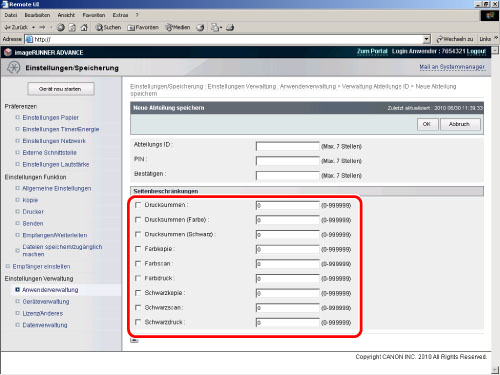
Task: Check the Schwarzkopie checkbox
Action: pyautogui.click(x=138, y=293)
